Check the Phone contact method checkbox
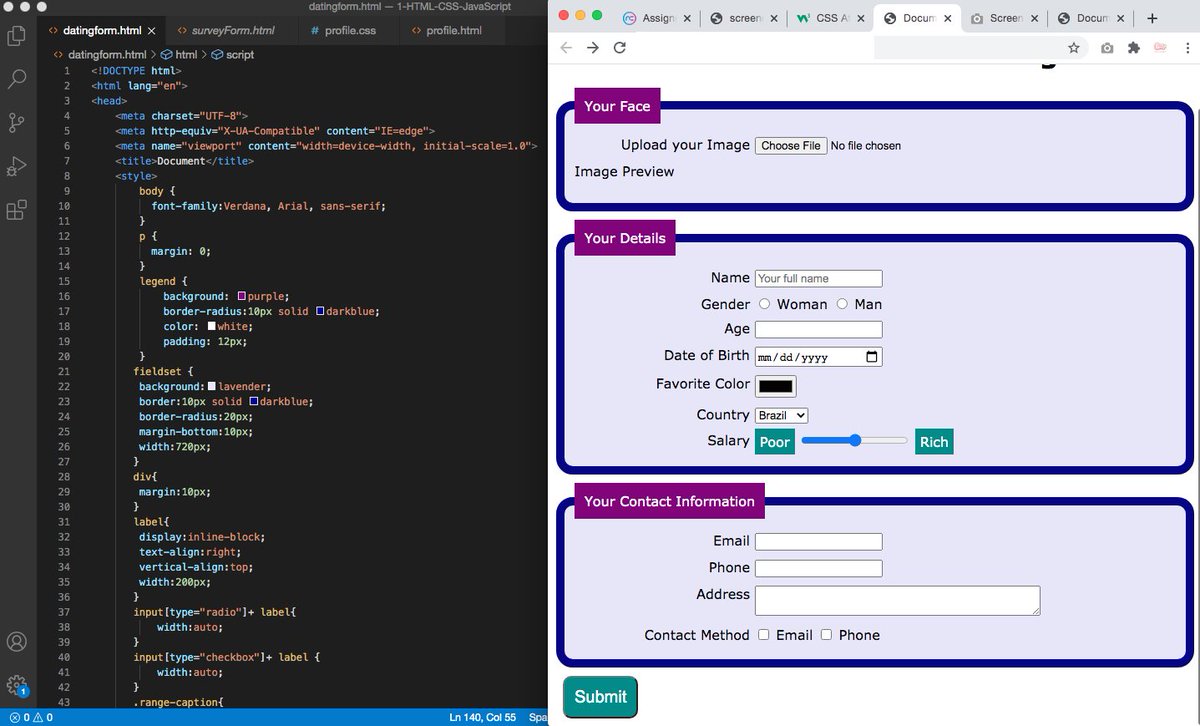The image size is (1200, 726). click(x=827, y=635)
